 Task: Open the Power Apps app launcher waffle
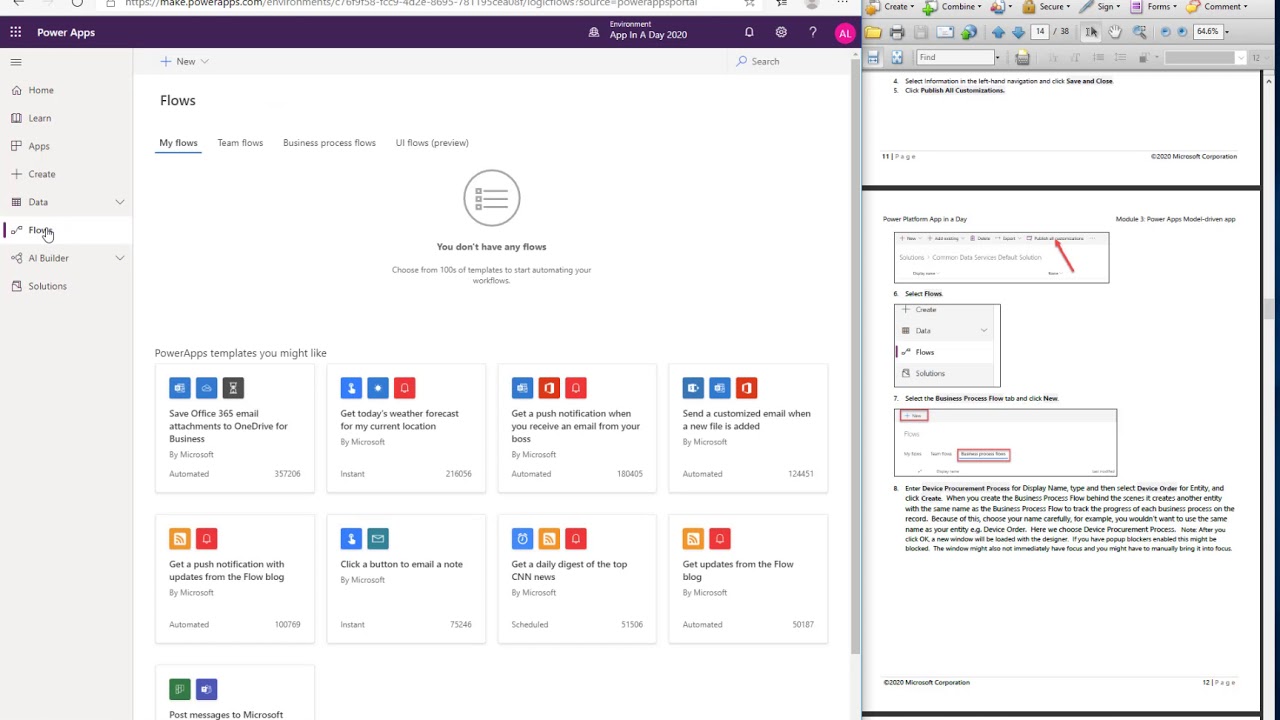point(16,32)
